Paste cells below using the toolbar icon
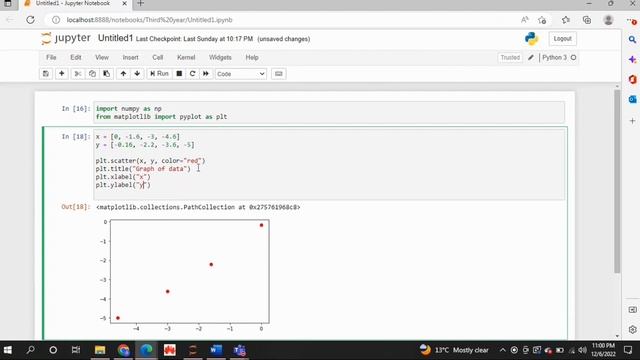The image size is (640, 360). click(107, 74)
